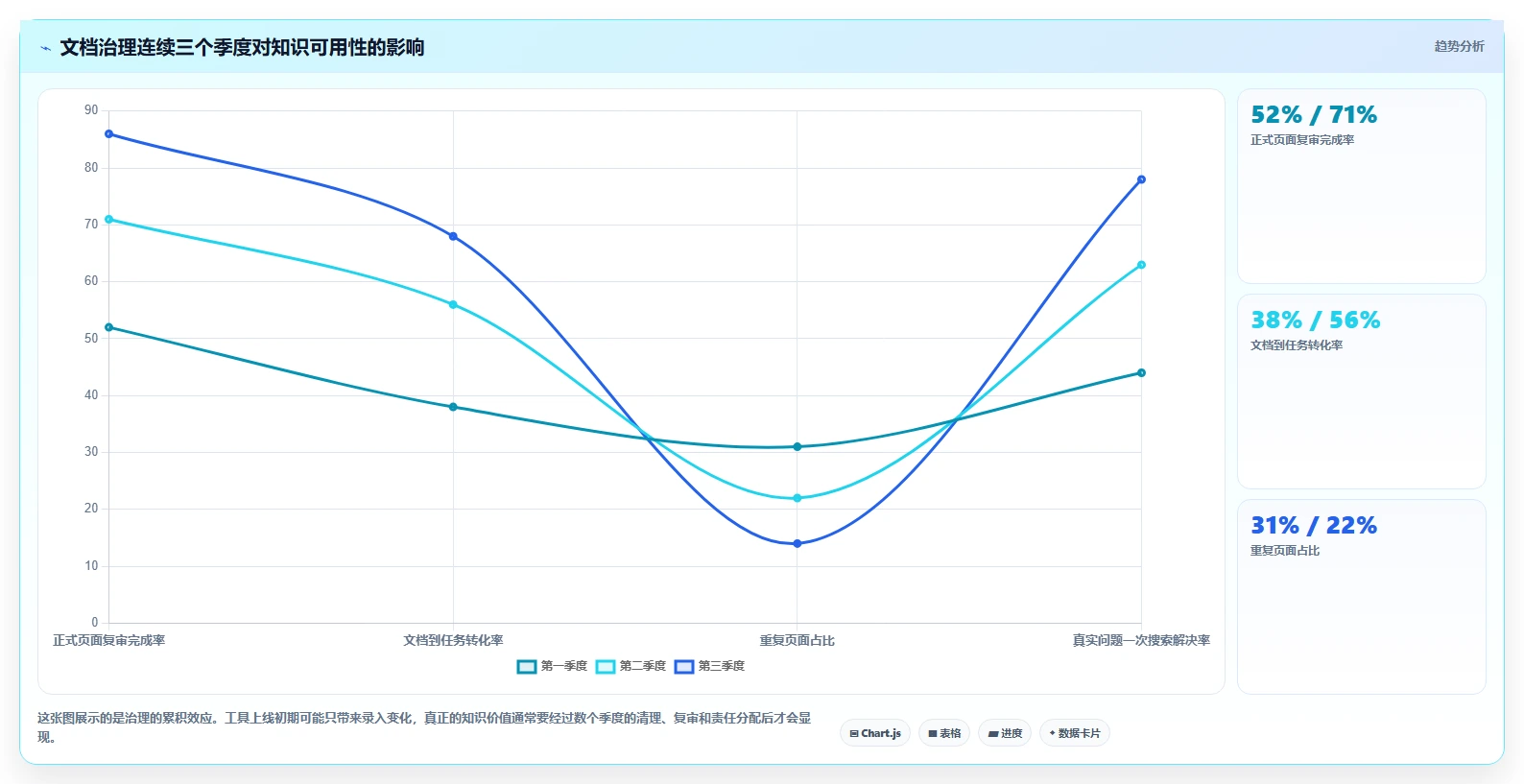Open the 31% / 22% 重复页面占比 card
This screenshot has height=784, width=1524.
point(1361,597)
